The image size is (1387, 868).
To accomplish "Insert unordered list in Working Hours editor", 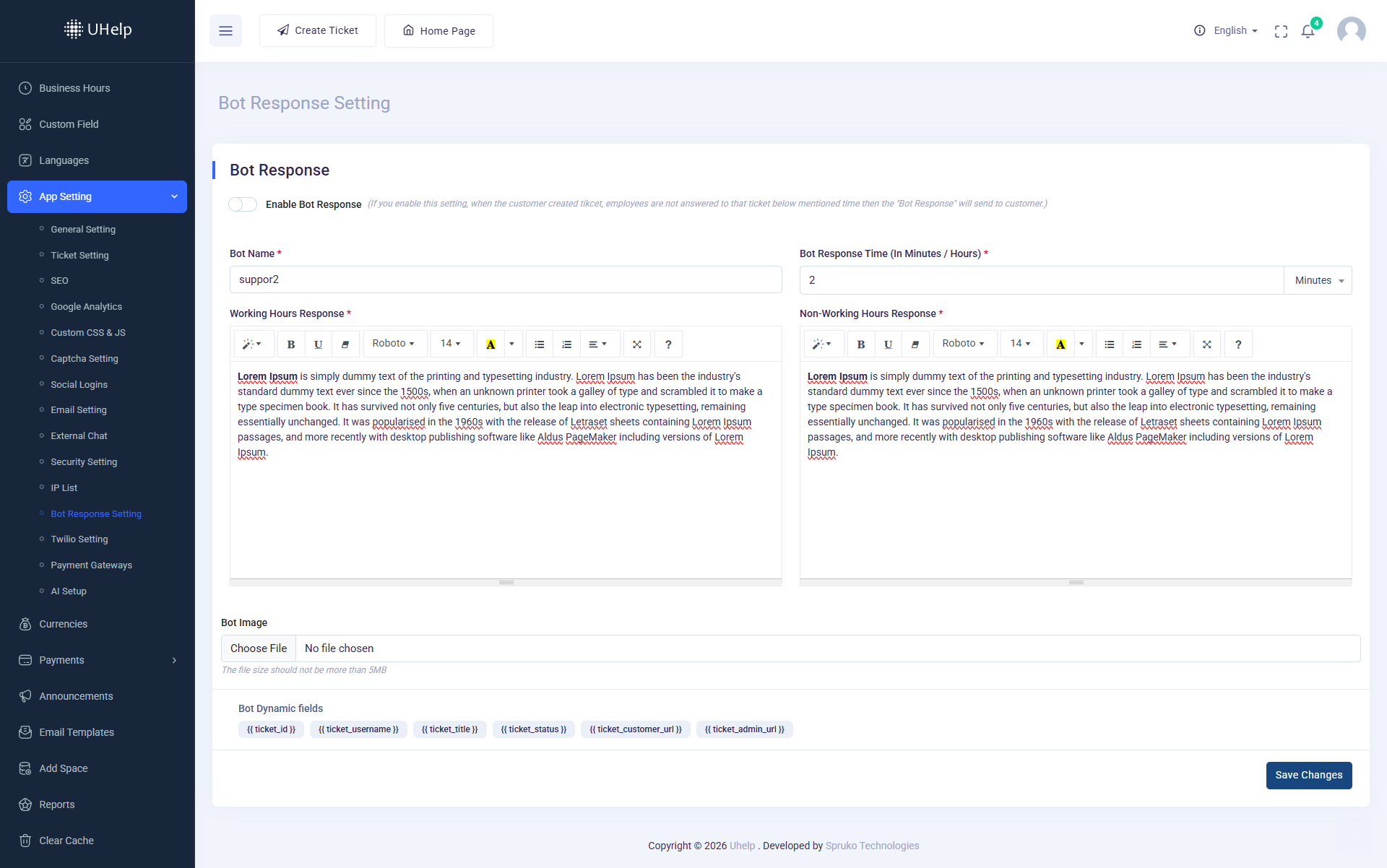I will 539,344.
